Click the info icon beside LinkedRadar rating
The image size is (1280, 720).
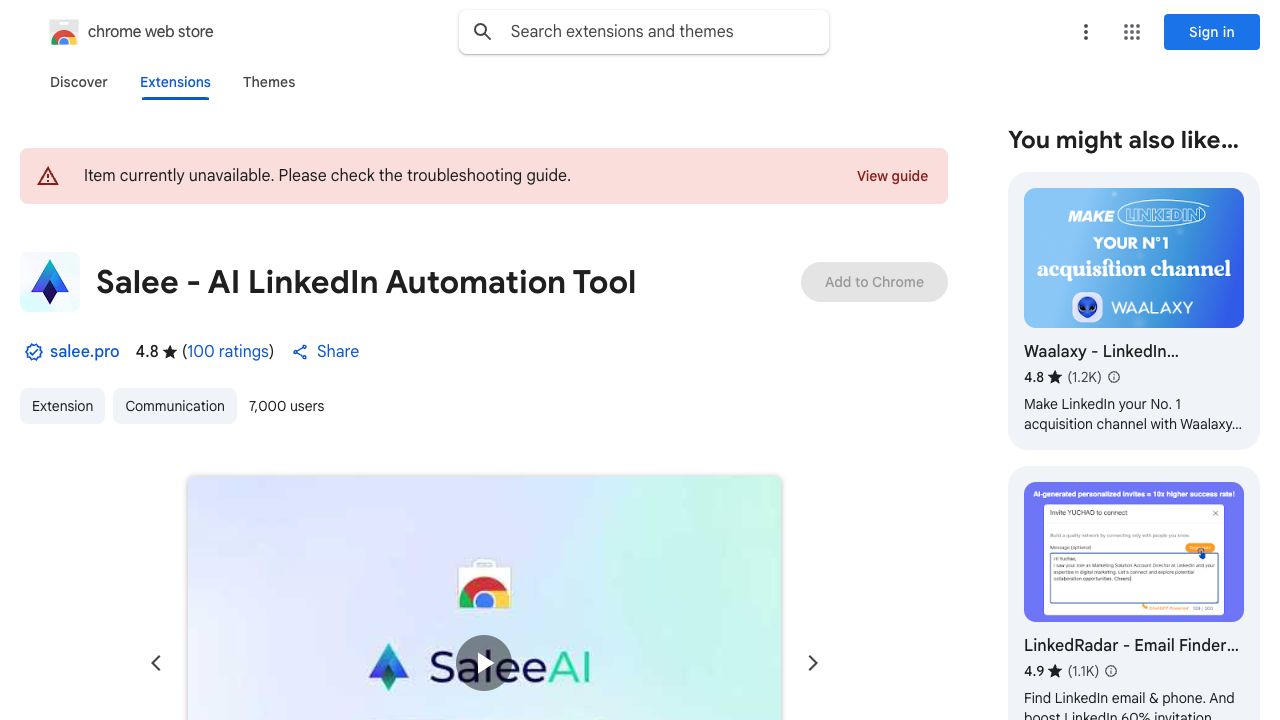[x=1111, y=671]
